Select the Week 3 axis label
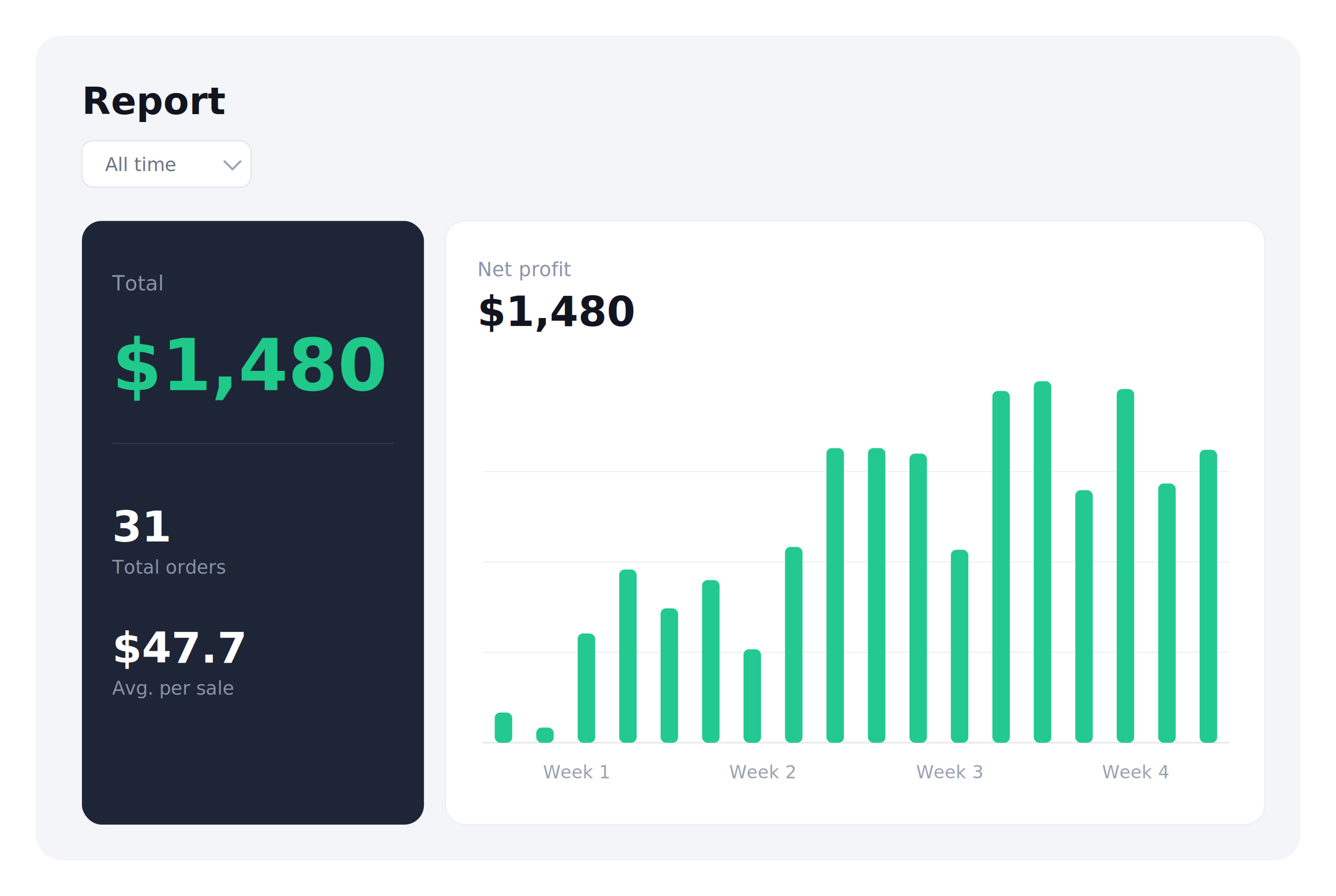Screen dimensions: 1336x896 click(x=950, y=772)
